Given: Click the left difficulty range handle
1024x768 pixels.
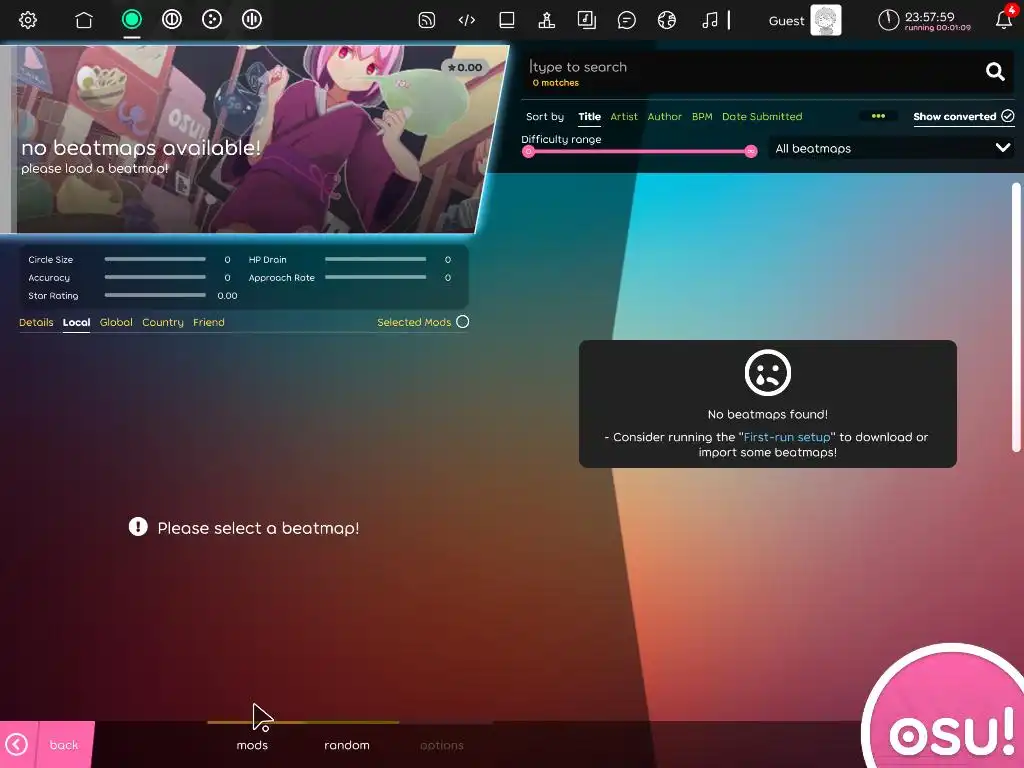Looking at the screenshot, I should (x=528, y=152).
